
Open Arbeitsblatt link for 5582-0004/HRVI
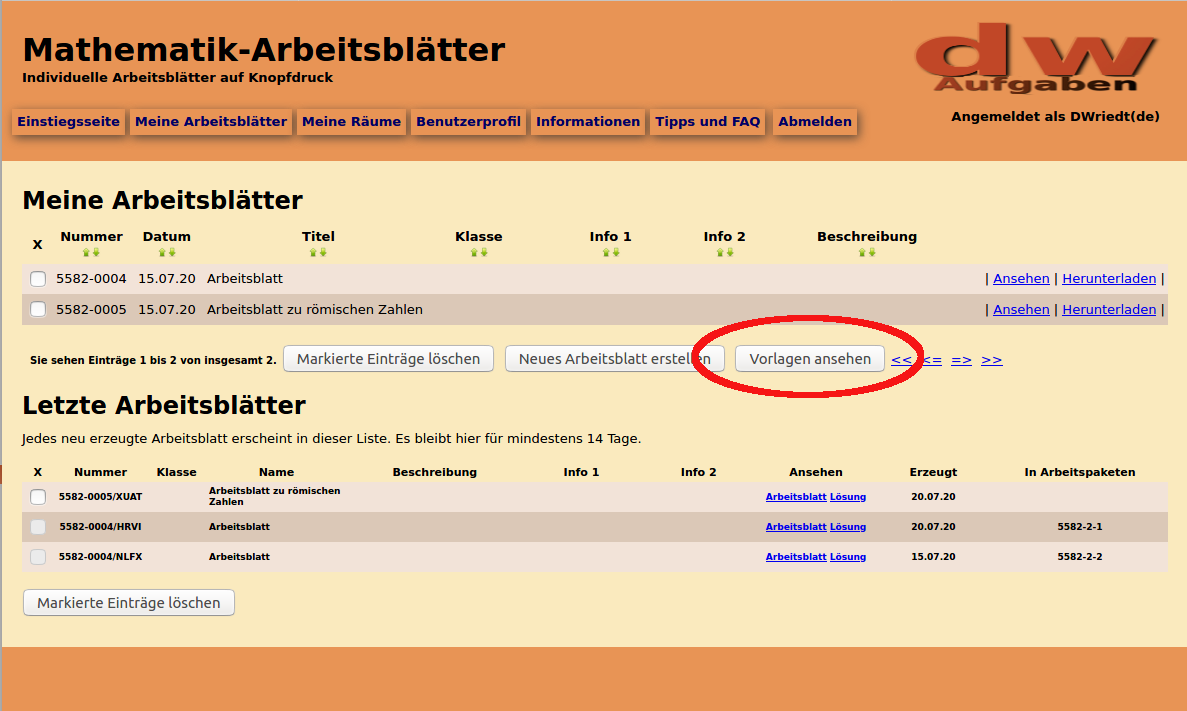[796, 527]
